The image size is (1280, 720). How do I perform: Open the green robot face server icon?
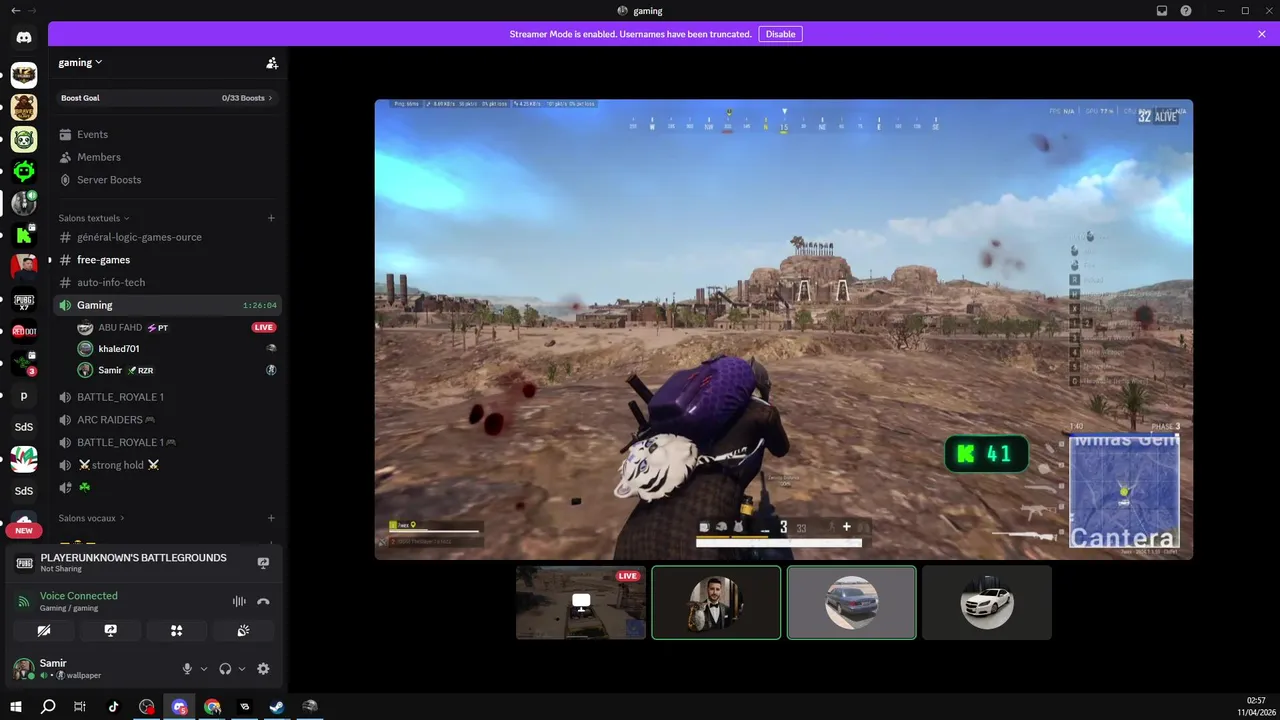24,171
